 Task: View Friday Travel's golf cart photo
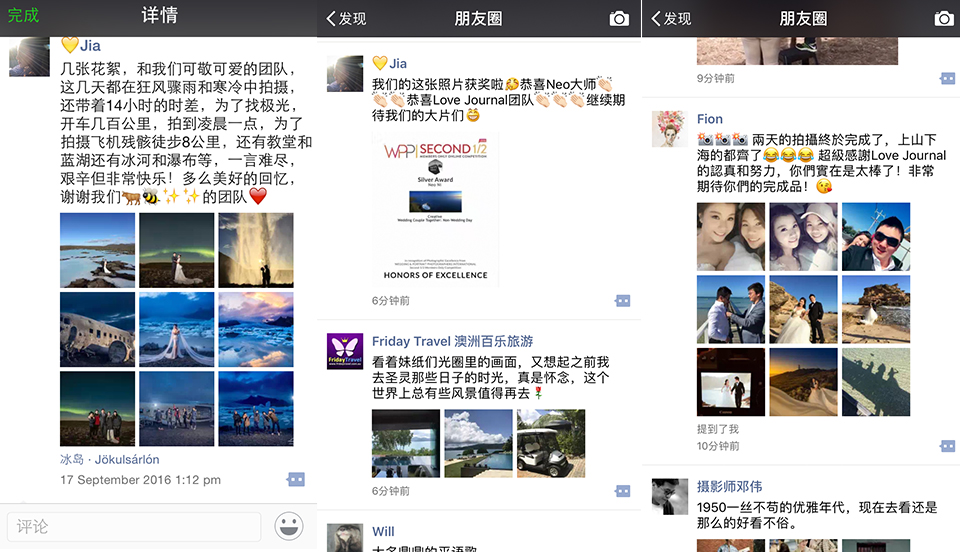[x=551, y=444]
